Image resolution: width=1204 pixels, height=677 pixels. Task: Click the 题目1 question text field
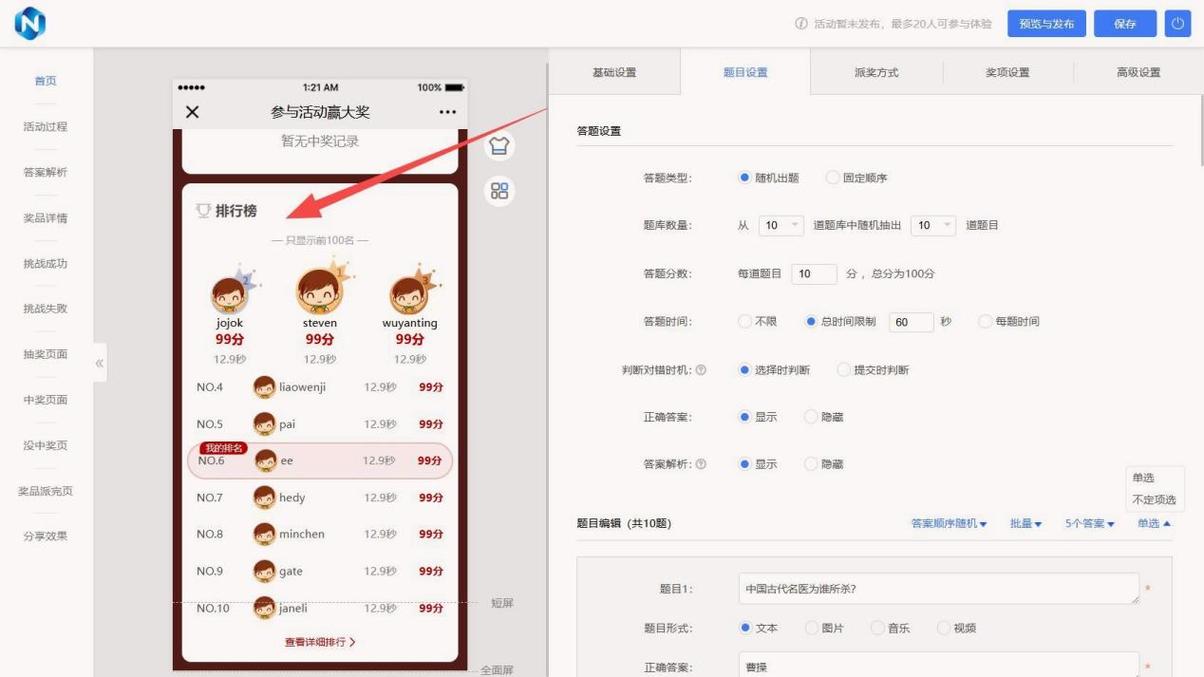coord(939,588)
